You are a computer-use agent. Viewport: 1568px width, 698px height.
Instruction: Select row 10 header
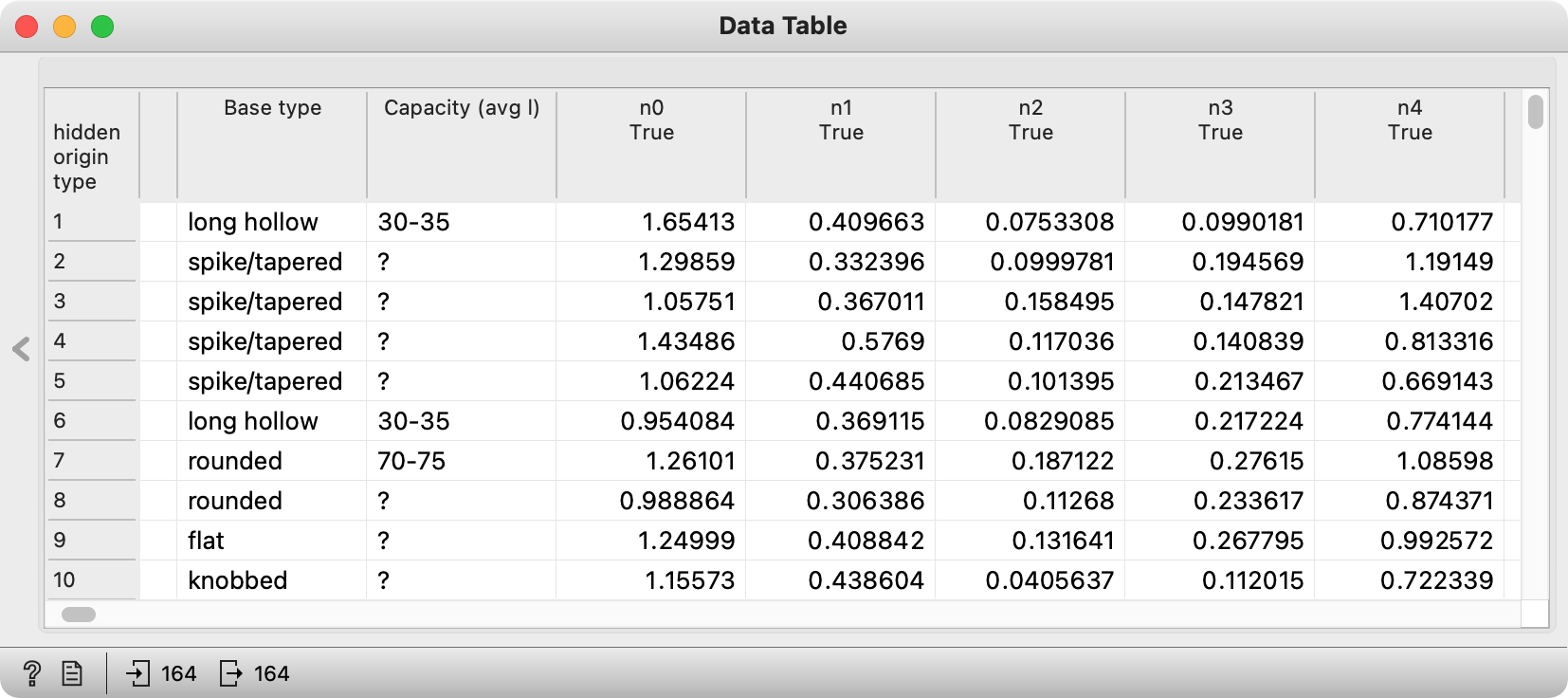(x=91, y=579)
